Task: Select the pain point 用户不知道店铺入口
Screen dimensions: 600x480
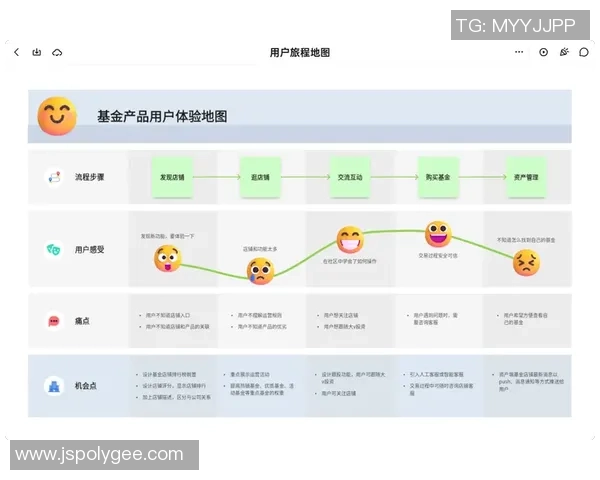Action: pos(168,315)
